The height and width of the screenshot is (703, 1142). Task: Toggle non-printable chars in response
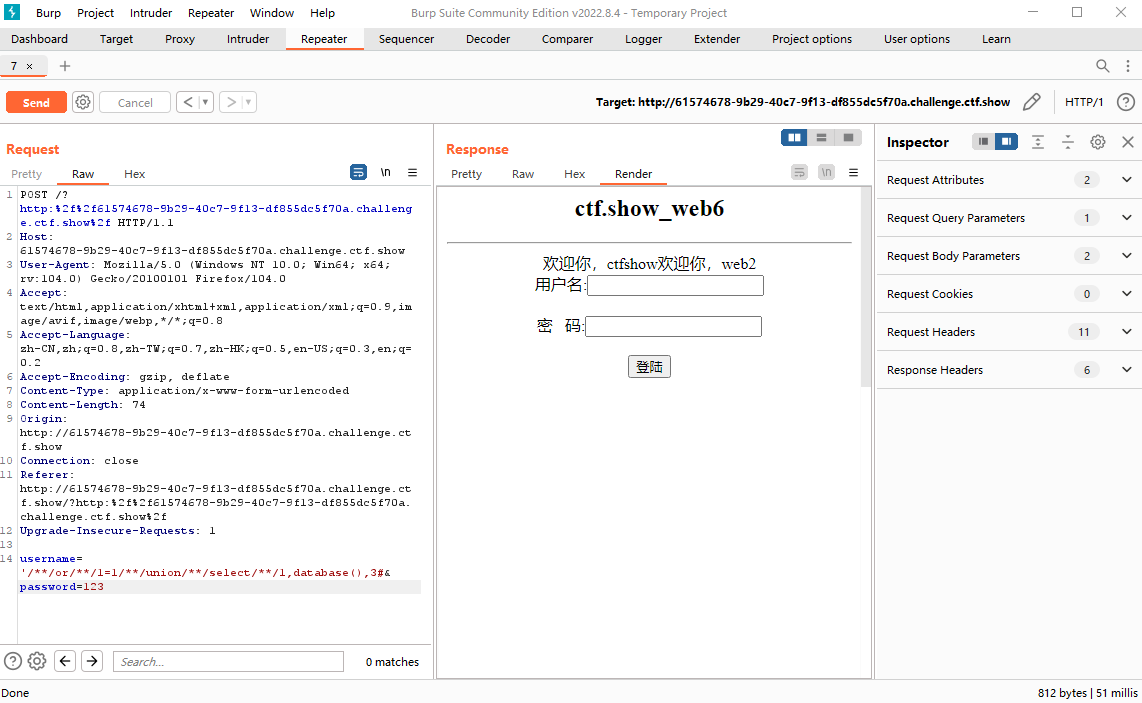(826, 173)
